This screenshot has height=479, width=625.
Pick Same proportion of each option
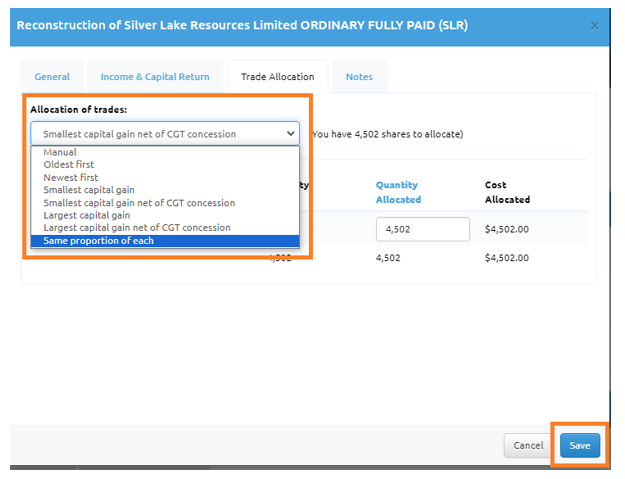pos(98,241)
